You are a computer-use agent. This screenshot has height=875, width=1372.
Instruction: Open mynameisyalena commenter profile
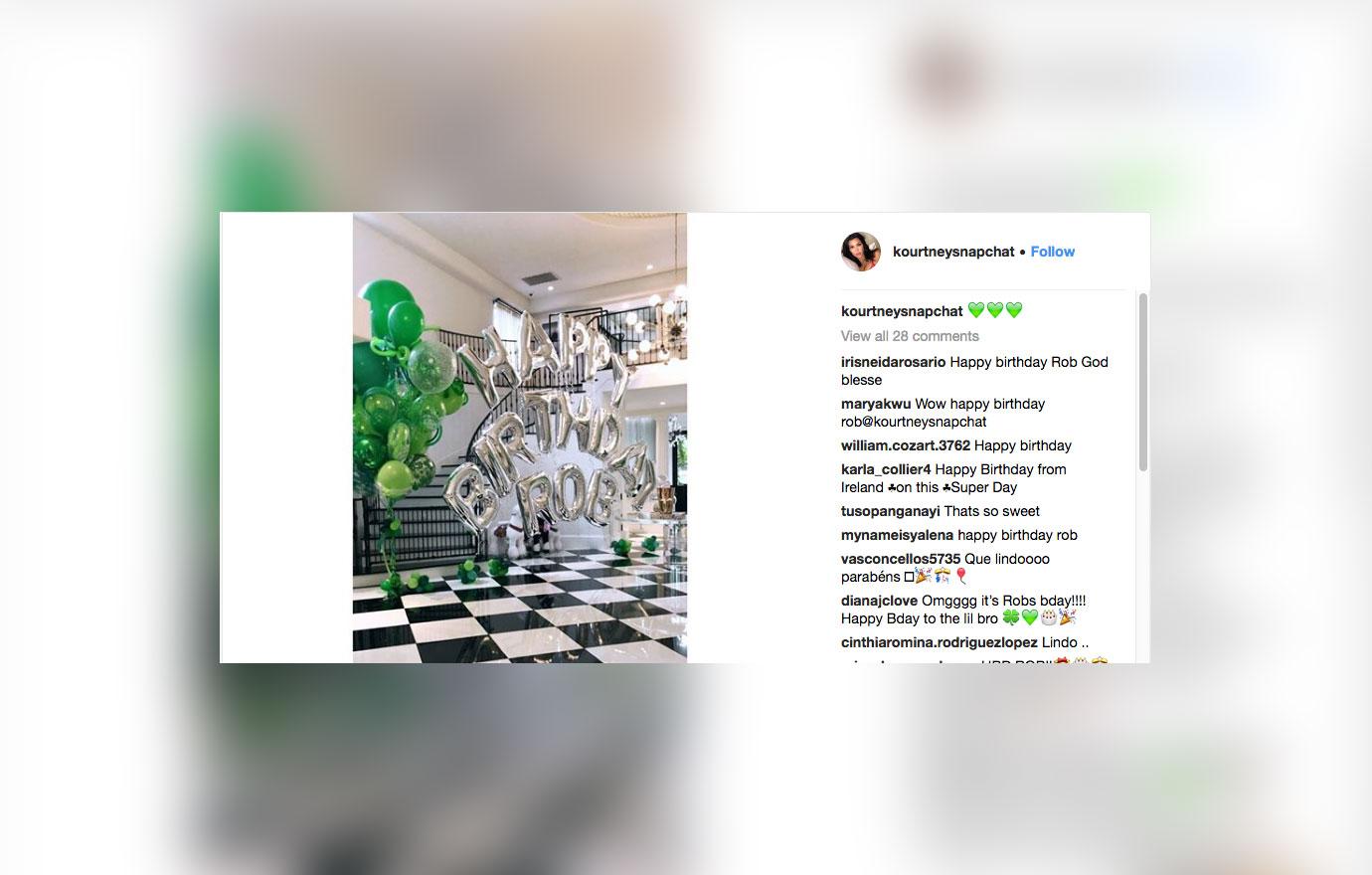click(x=897, y=535)
